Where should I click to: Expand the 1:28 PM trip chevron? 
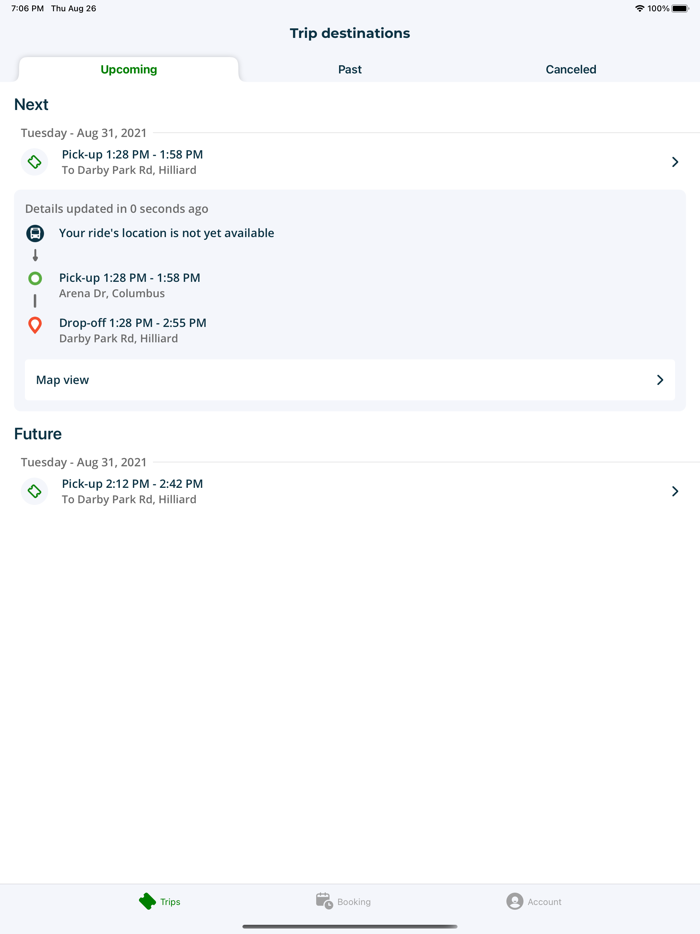(x=675, y=162)
